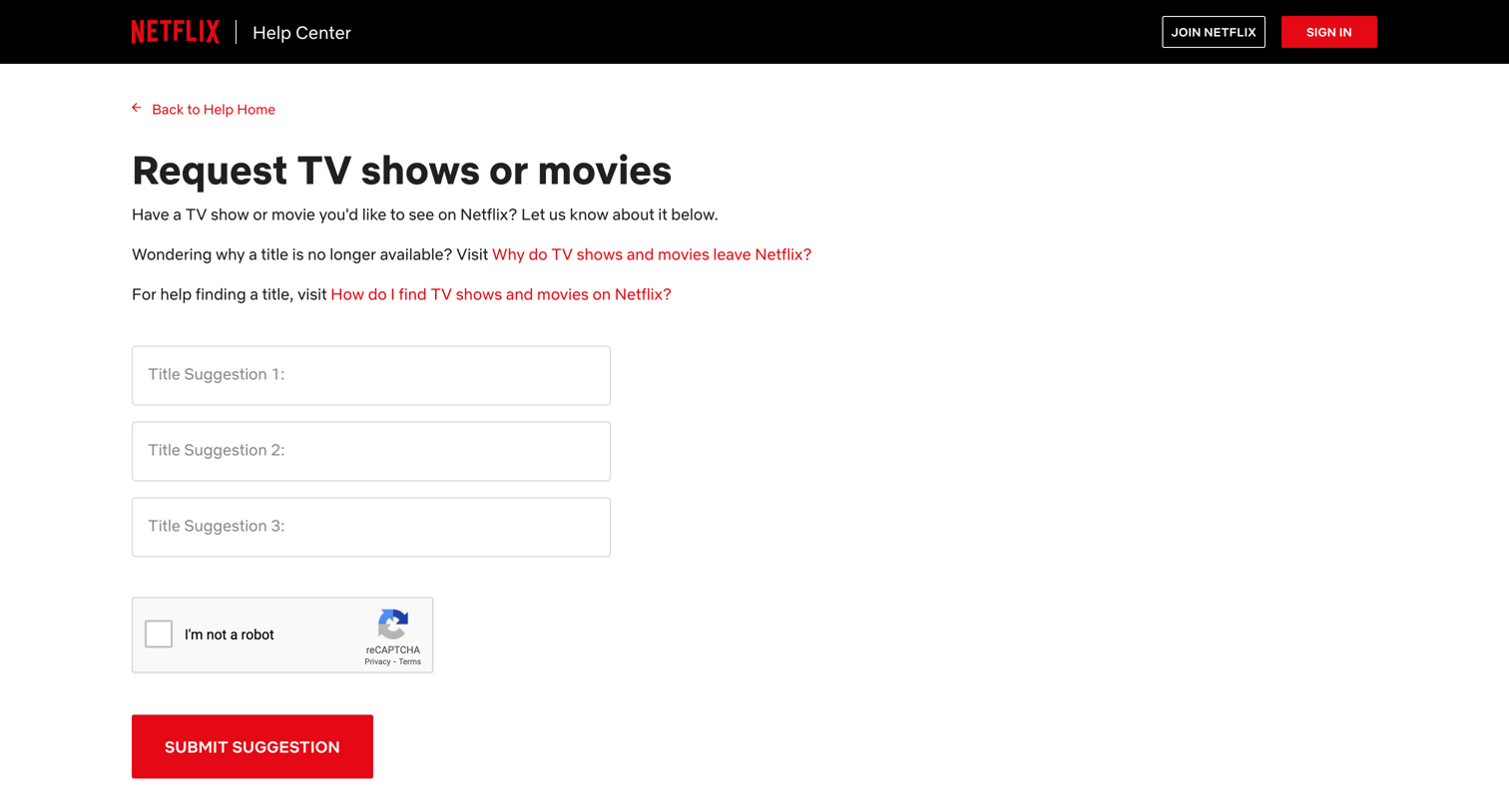The height and width of the screenshot is (812, 1509).
Task: Click the Join Netflix button
Action: (x=1214, y=32)
